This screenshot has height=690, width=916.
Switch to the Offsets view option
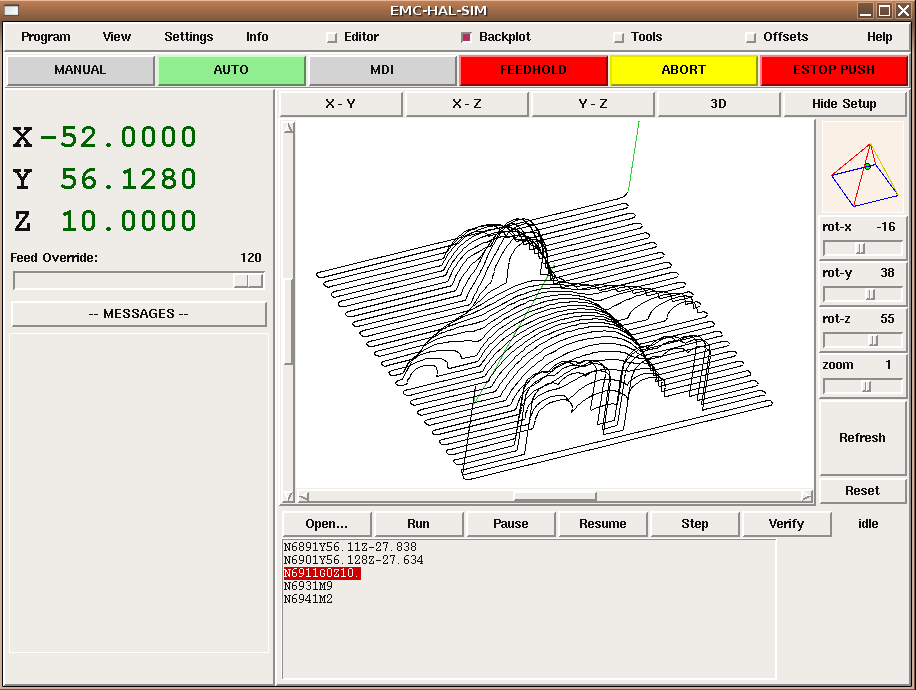tap(751, 37)
